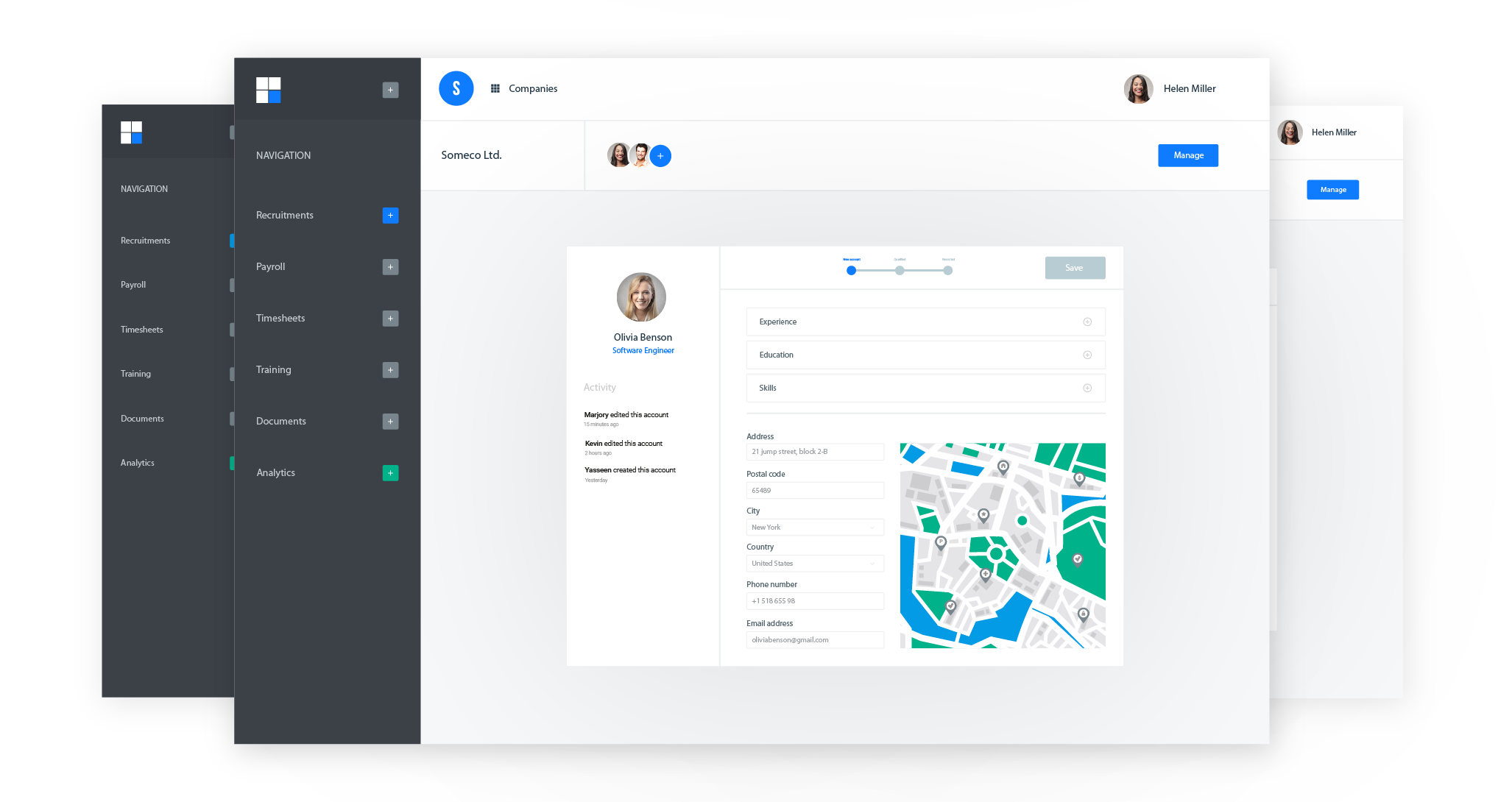Click the blue S company logo

click(456, 88)
